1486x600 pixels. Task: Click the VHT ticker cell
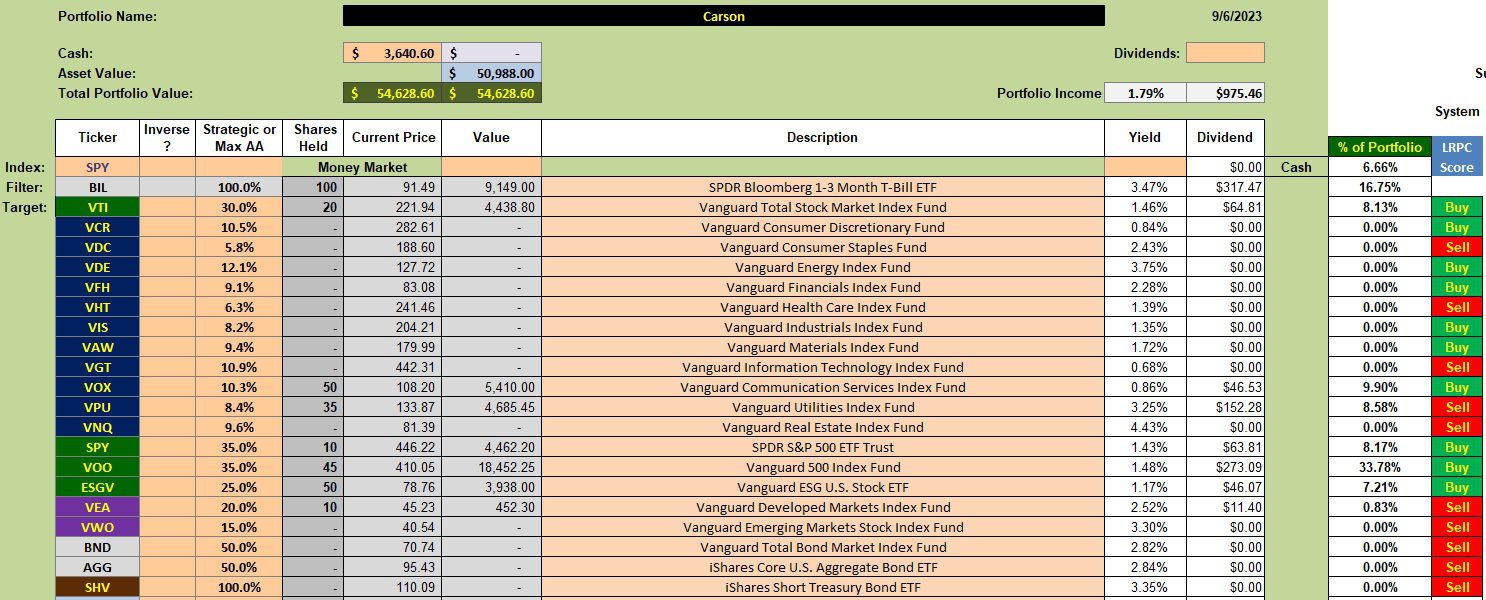tap(97, 307)
